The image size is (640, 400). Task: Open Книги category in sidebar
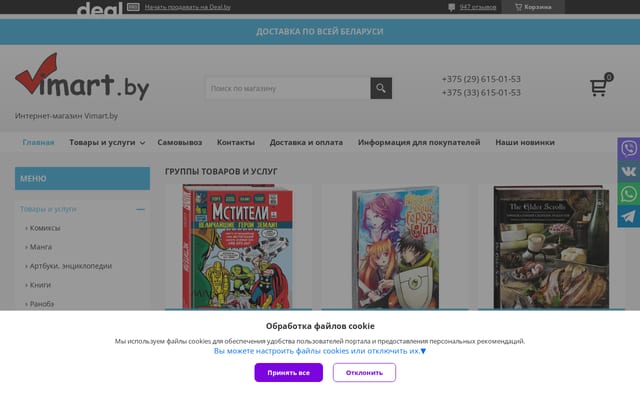[40, 285]
